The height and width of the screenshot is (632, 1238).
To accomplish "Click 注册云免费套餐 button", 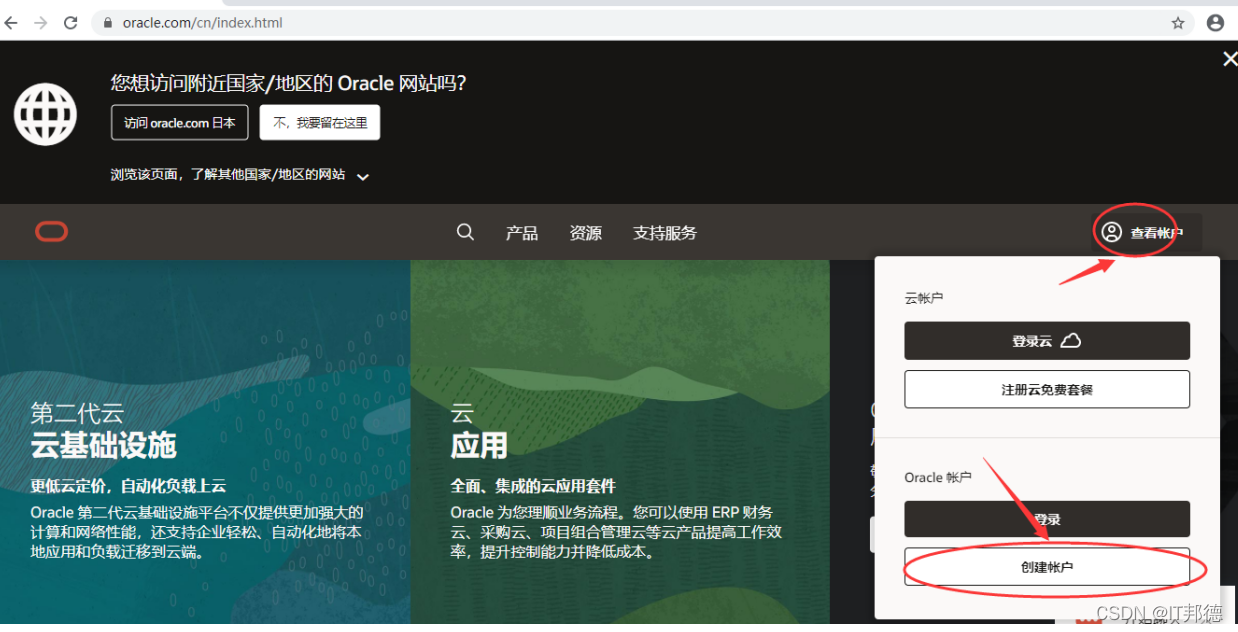I will 1047,389.
